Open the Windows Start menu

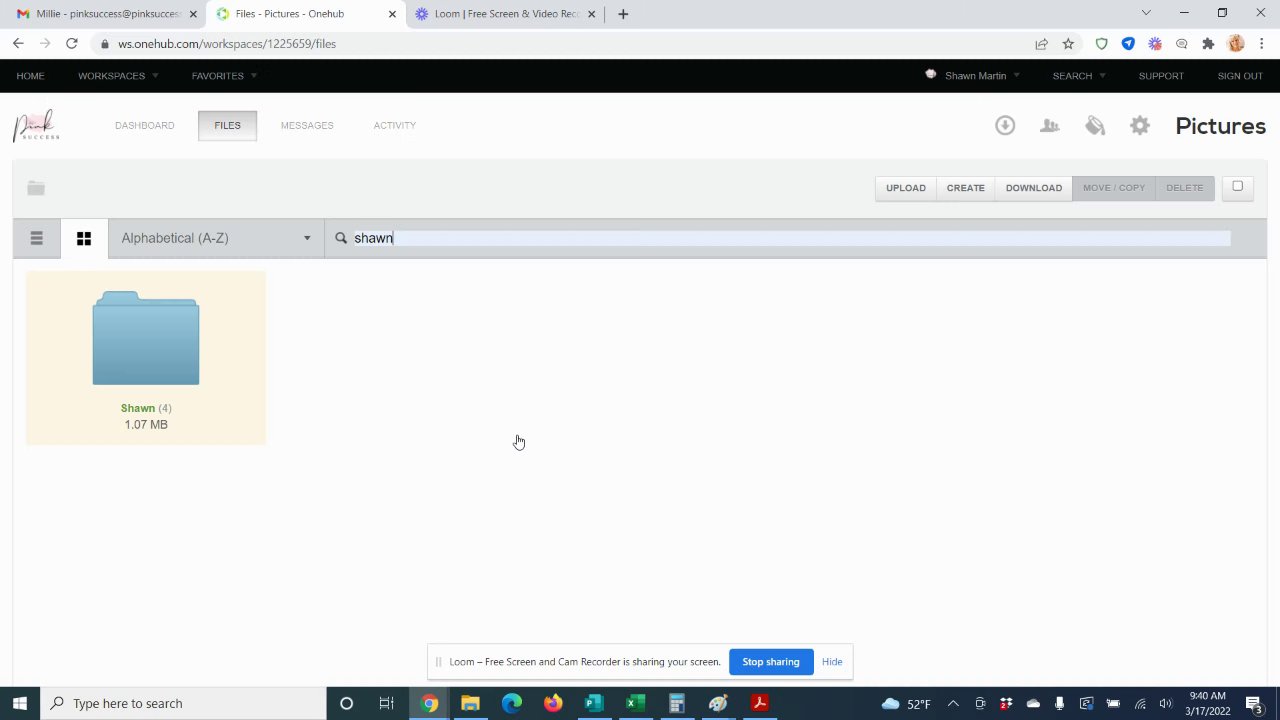pyautogui.click(x=20, y=703)
